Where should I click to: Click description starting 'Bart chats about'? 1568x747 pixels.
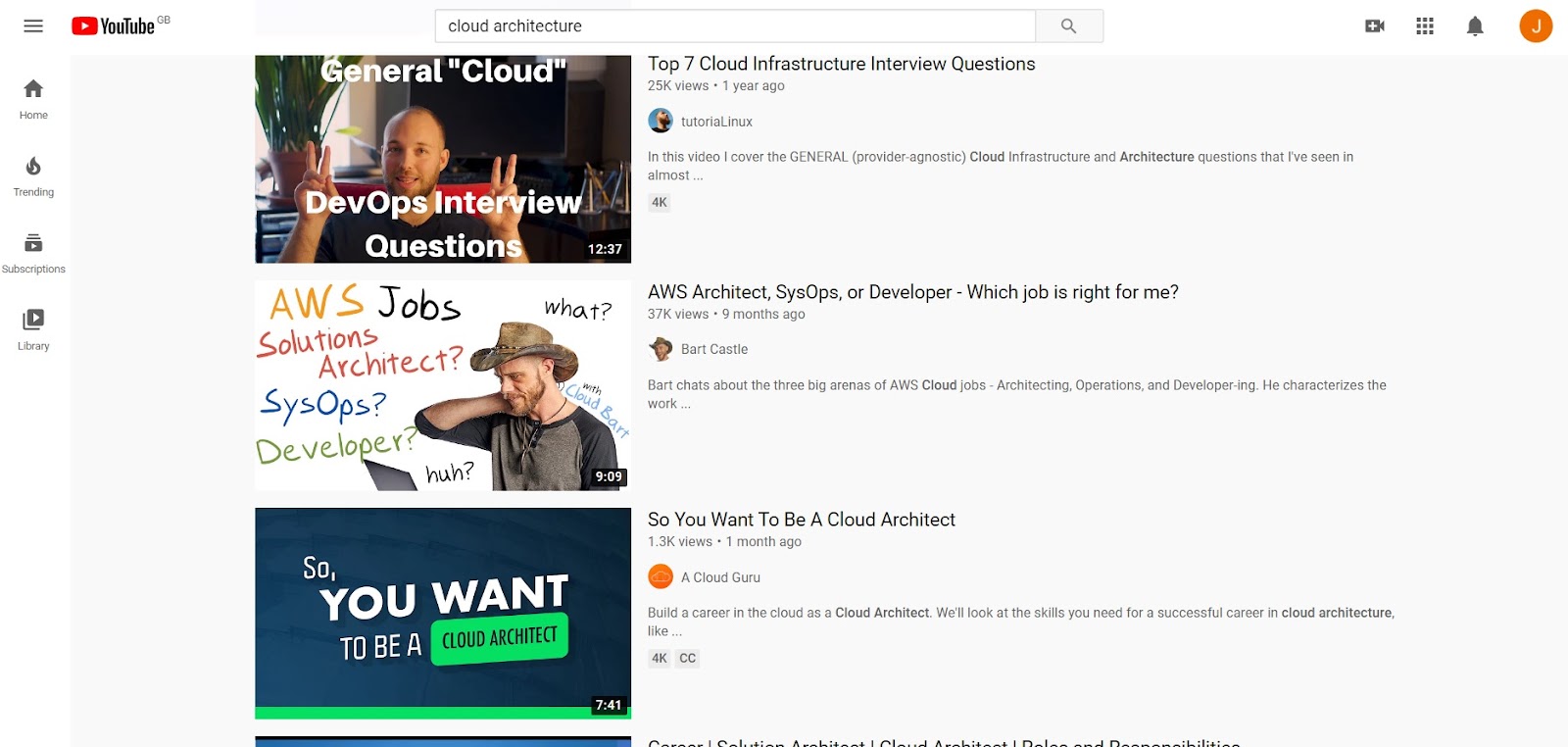point(1017,394)
